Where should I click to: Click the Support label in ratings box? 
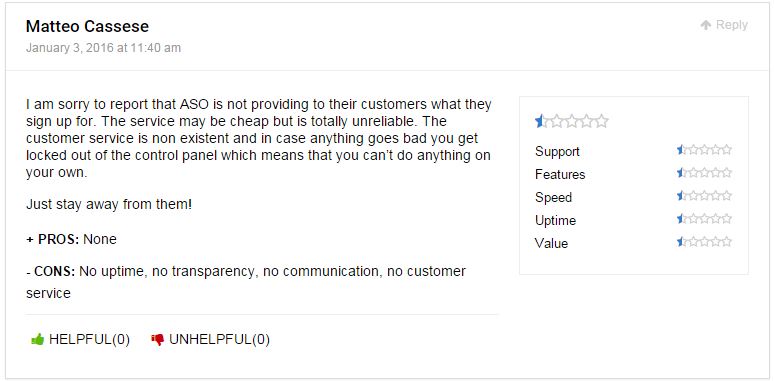[x=557, y=152]
